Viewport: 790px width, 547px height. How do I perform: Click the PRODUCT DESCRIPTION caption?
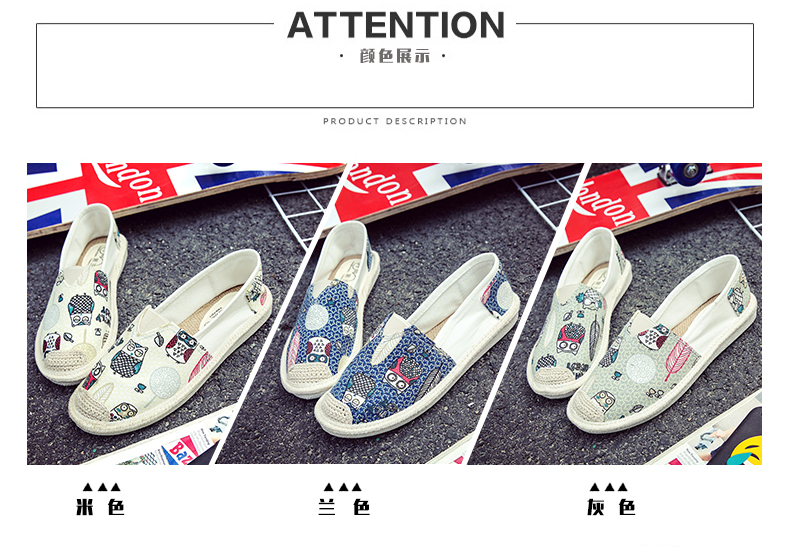pyautogui.click(x=395, y=121)
